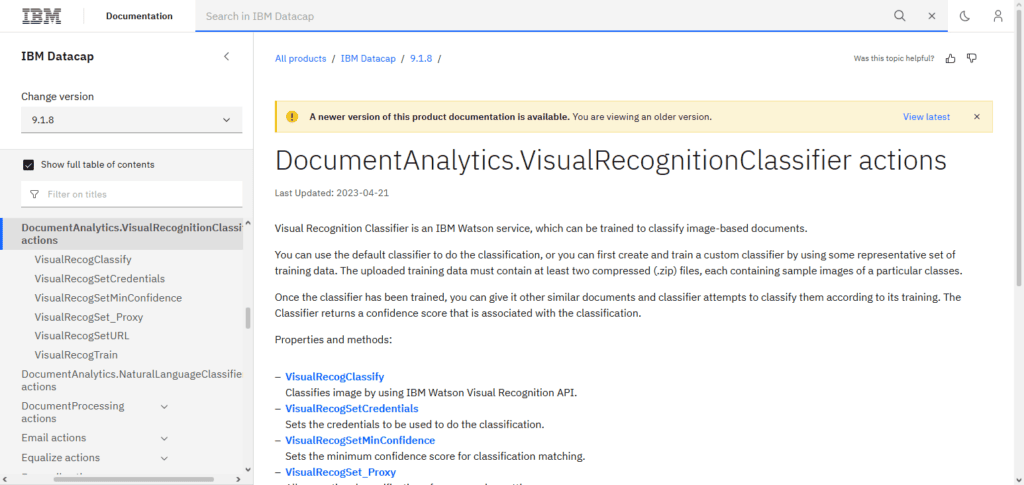Click the page title heading

click(611, 160)
